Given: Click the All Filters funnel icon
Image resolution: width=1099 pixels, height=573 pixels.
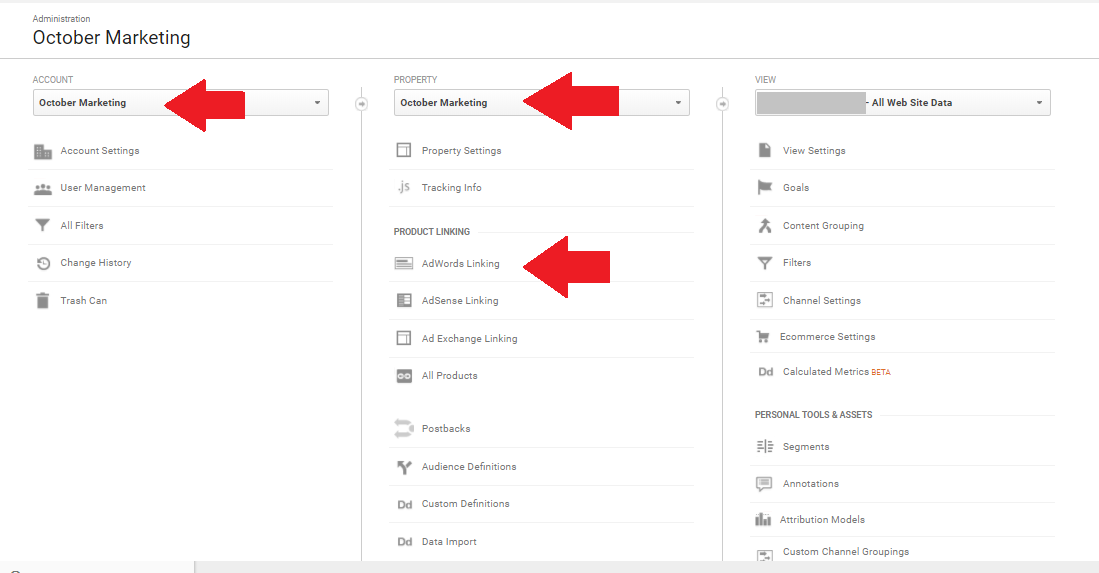Looking at the screenshot, I should (43, 226).
